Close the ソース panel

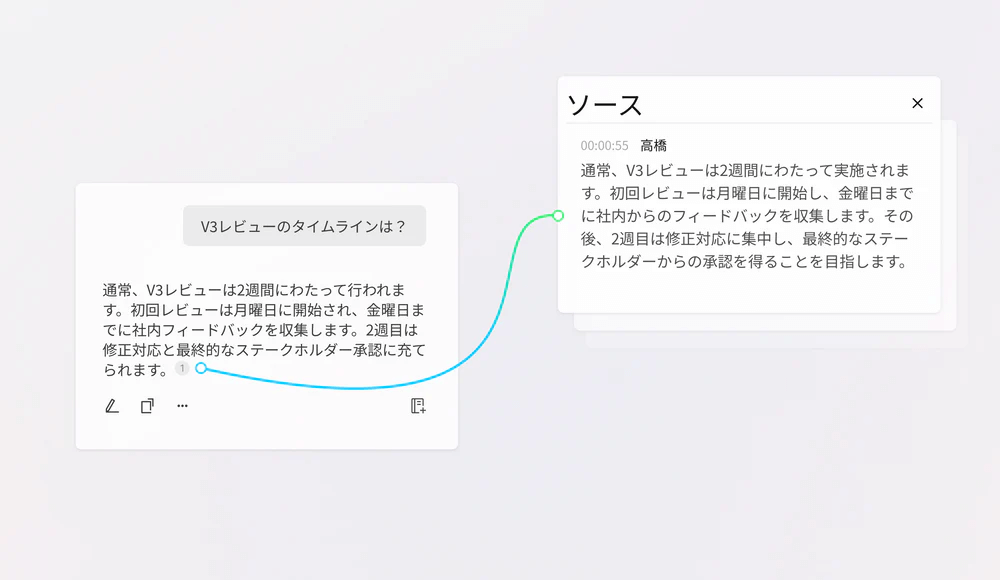(917, 103)
